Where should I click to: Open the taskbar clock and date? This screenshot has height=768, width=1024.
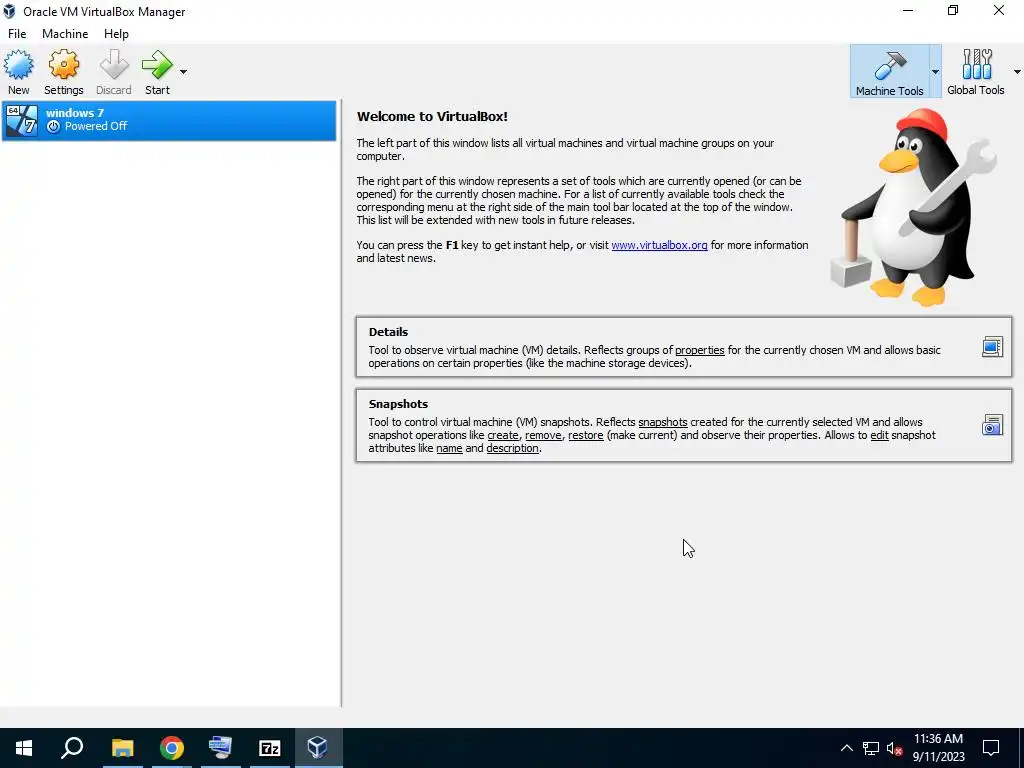(938, 748)
